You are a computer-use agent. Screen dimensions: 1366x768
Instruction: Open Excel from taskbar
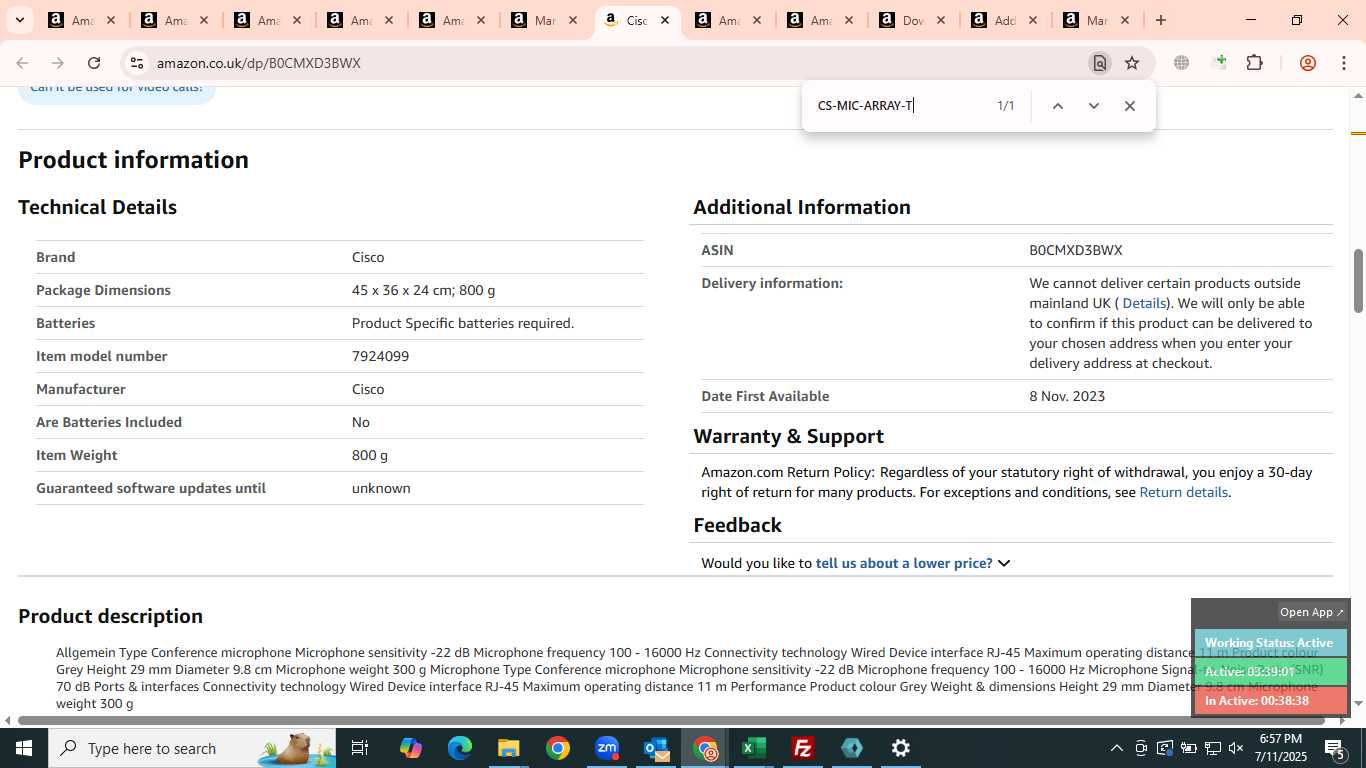coord(754,748)
